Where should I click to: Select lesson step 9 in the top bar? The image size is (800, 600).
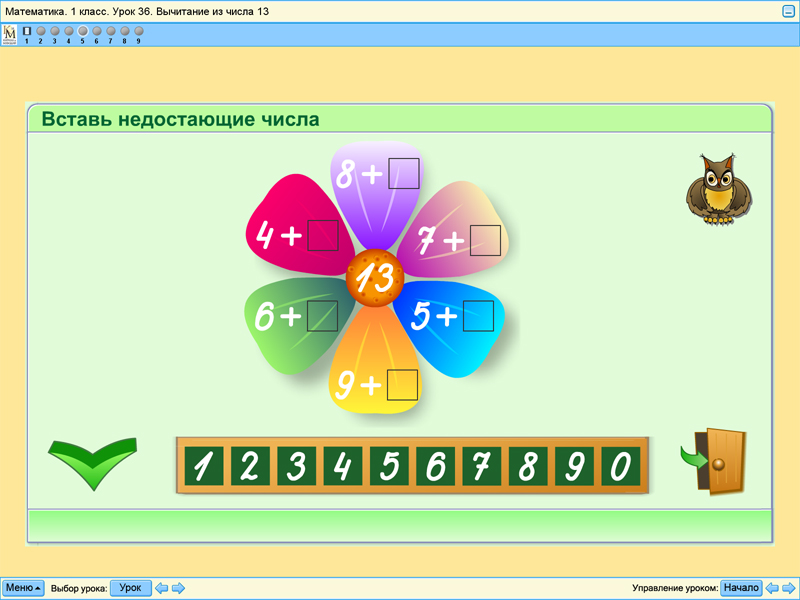coord(138,31)
